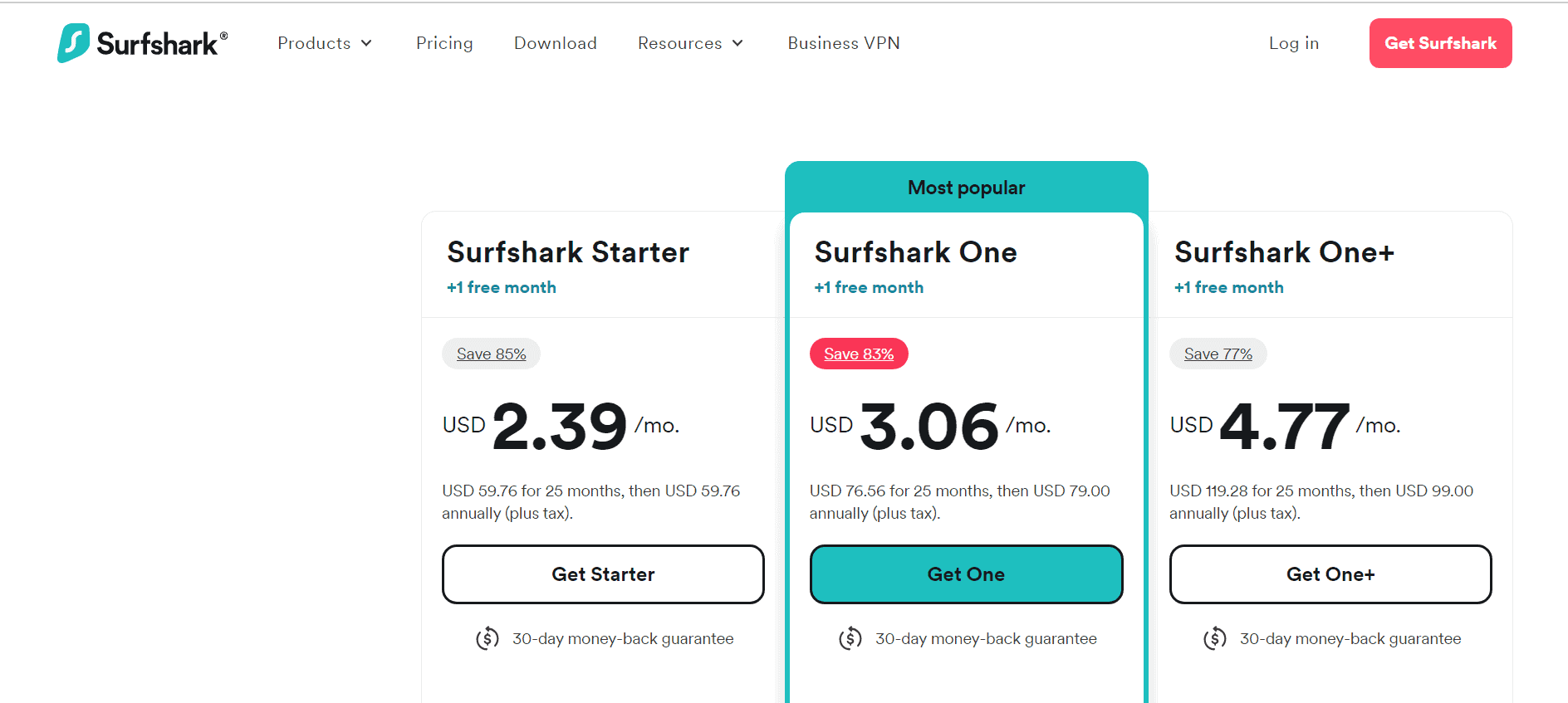Click the Save 85% badge
The image size is (1568, 703).
(491, 354)
